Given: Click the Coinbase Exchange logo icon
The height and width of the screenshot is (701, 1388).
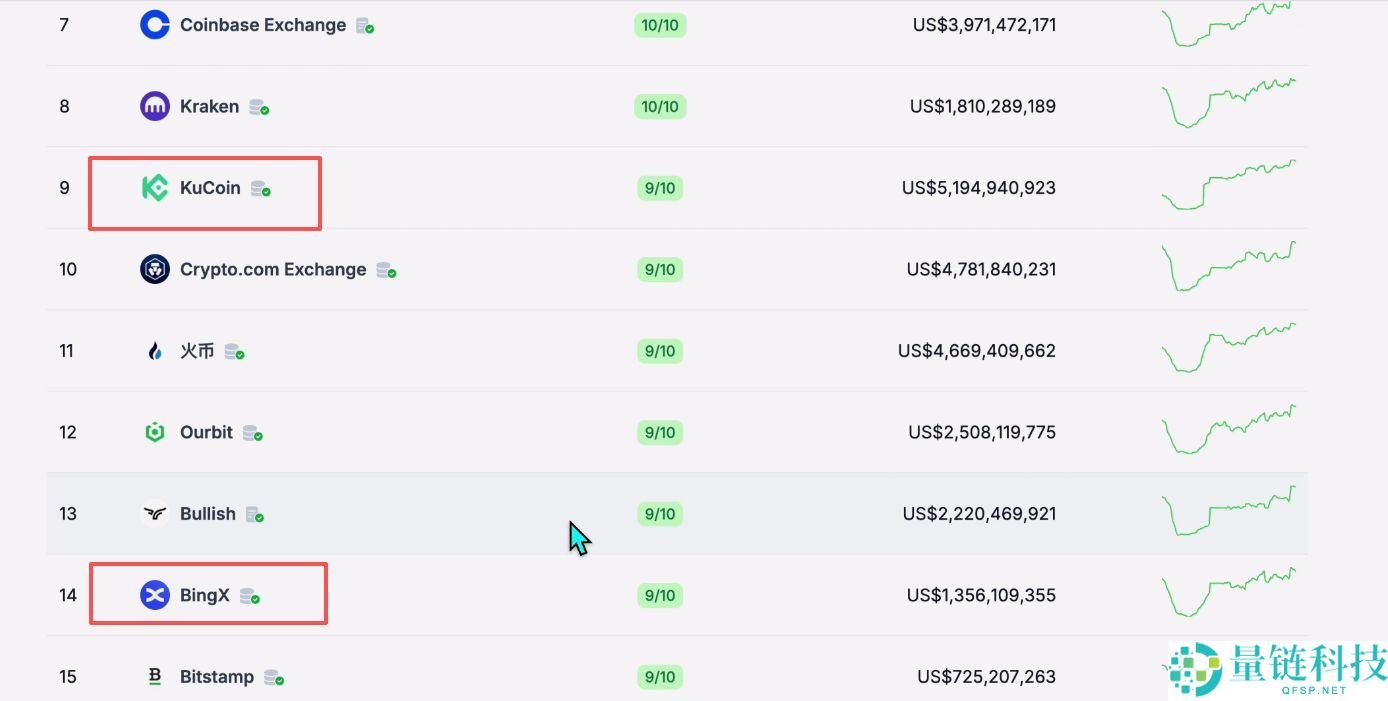Looking at the screenshot, I should (155, 25).
